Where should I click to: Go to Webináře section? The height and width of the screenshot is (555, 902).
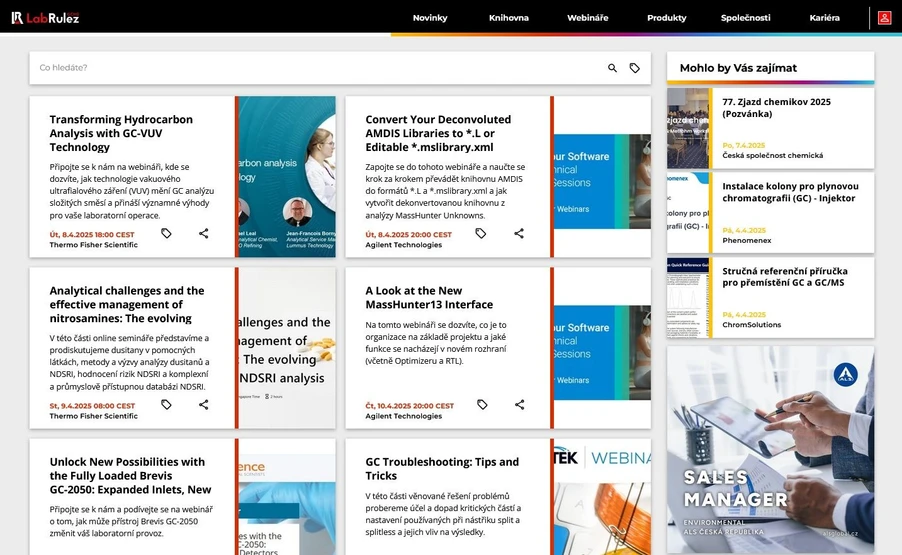coord(587,18)
